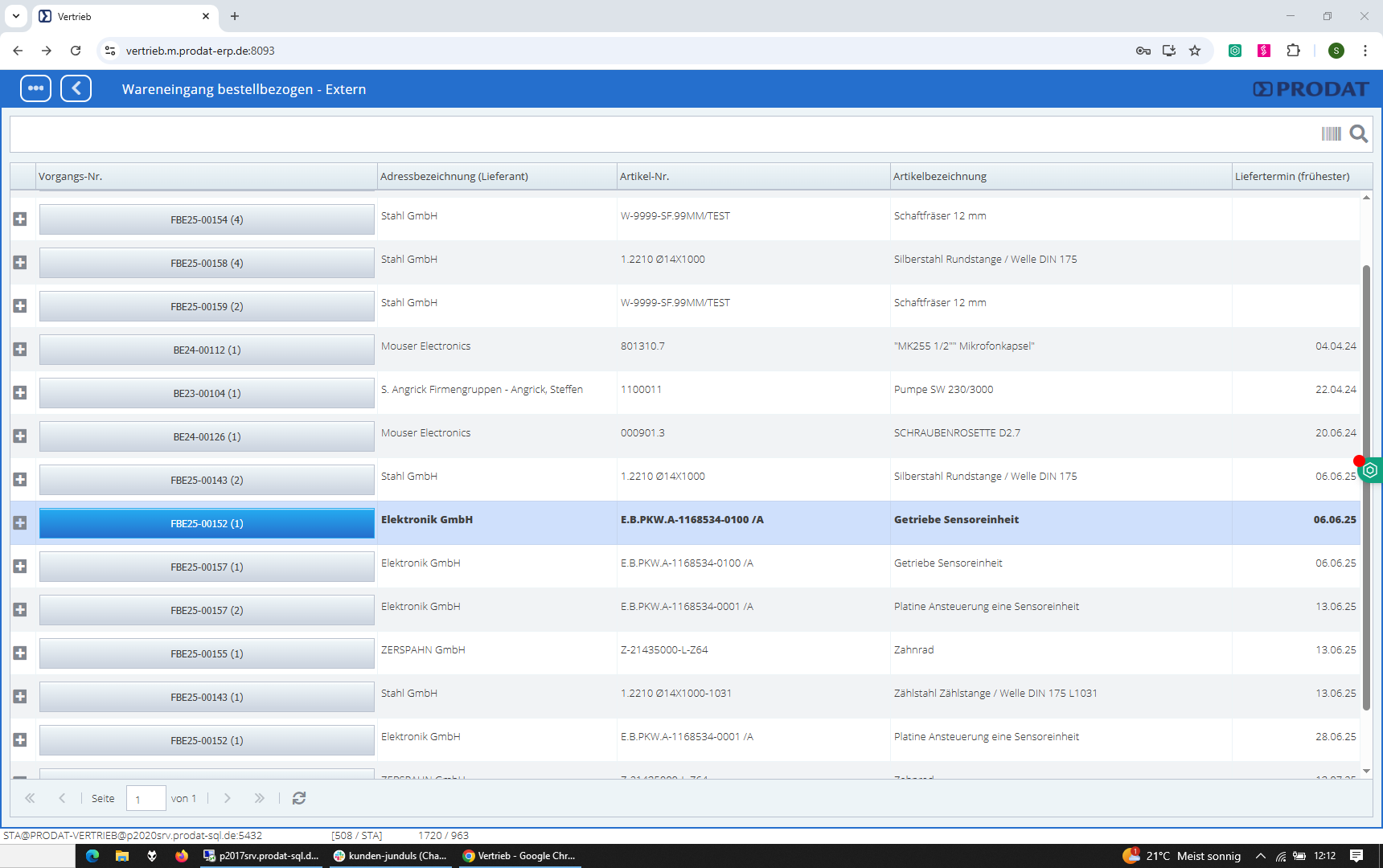Select order BE23-00104 (1) button
This screenshot has height=868, width=1383.
point(207,393)
